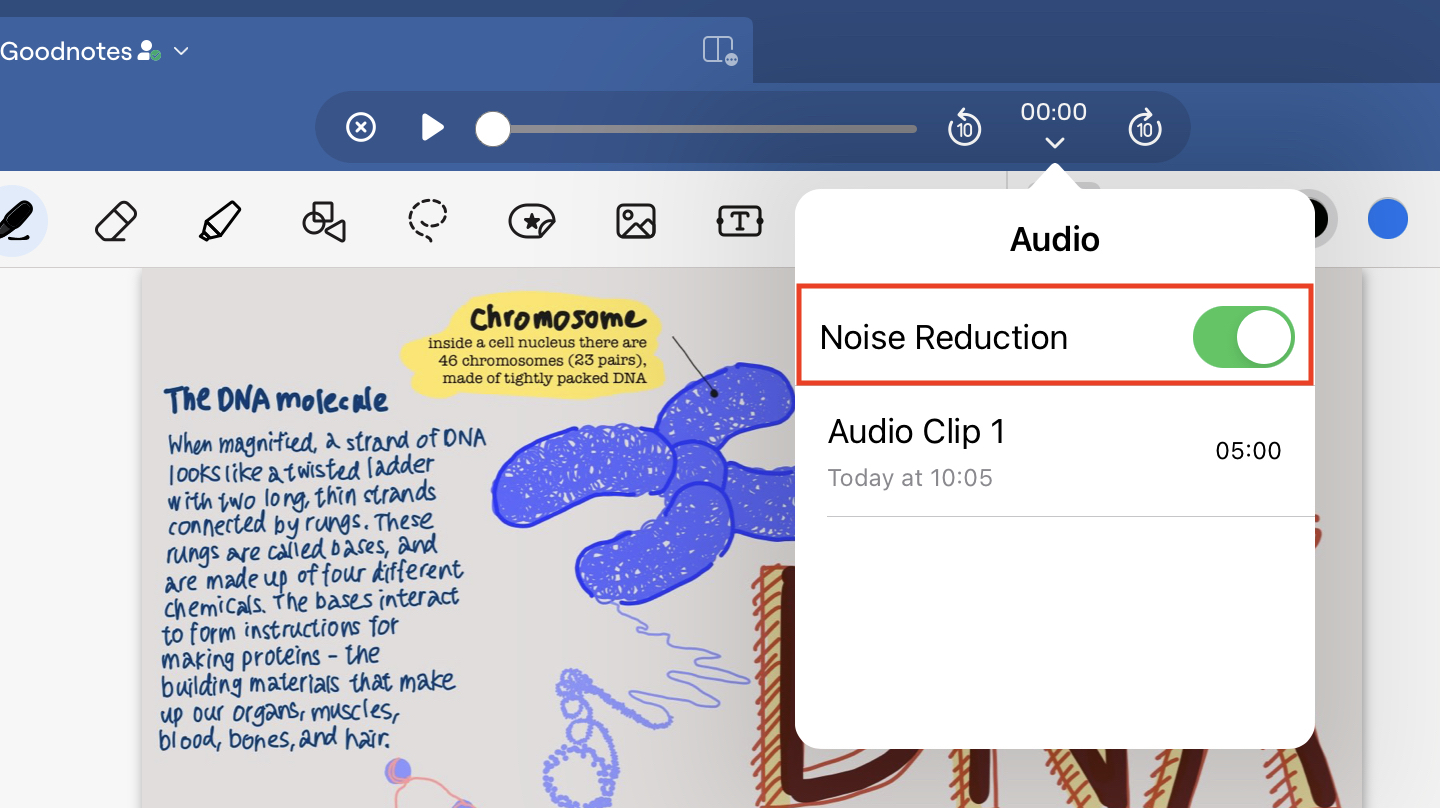Rewind audio by 10 seconds

point(964,128)
